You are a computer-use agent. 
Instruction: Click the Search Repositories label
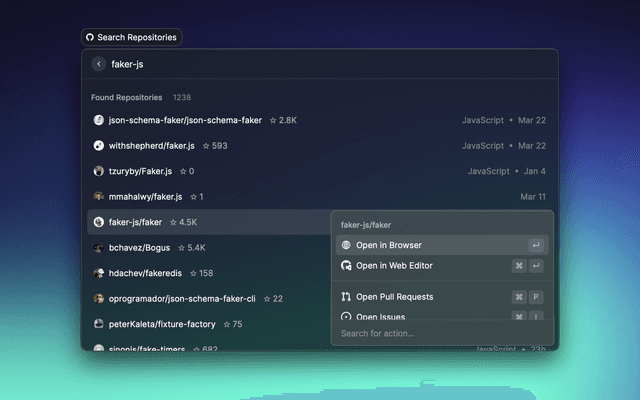click(x=137, y=37)
